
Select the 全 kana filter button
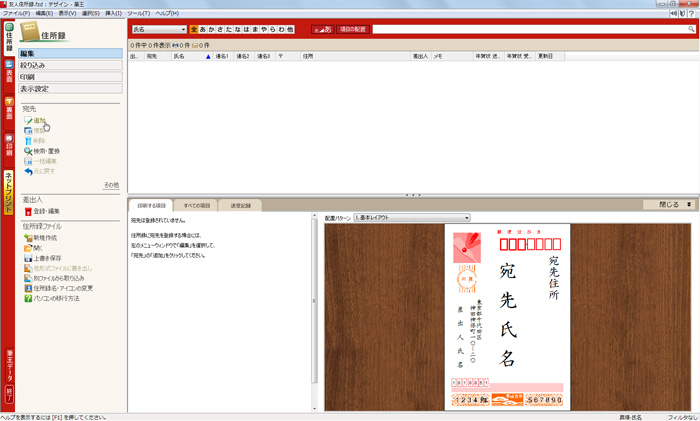193,30
